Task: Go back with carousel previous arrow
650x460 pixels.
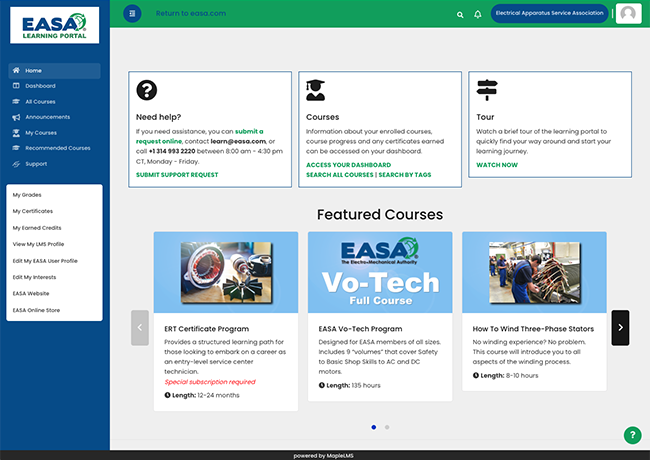Action: [140, 327]
